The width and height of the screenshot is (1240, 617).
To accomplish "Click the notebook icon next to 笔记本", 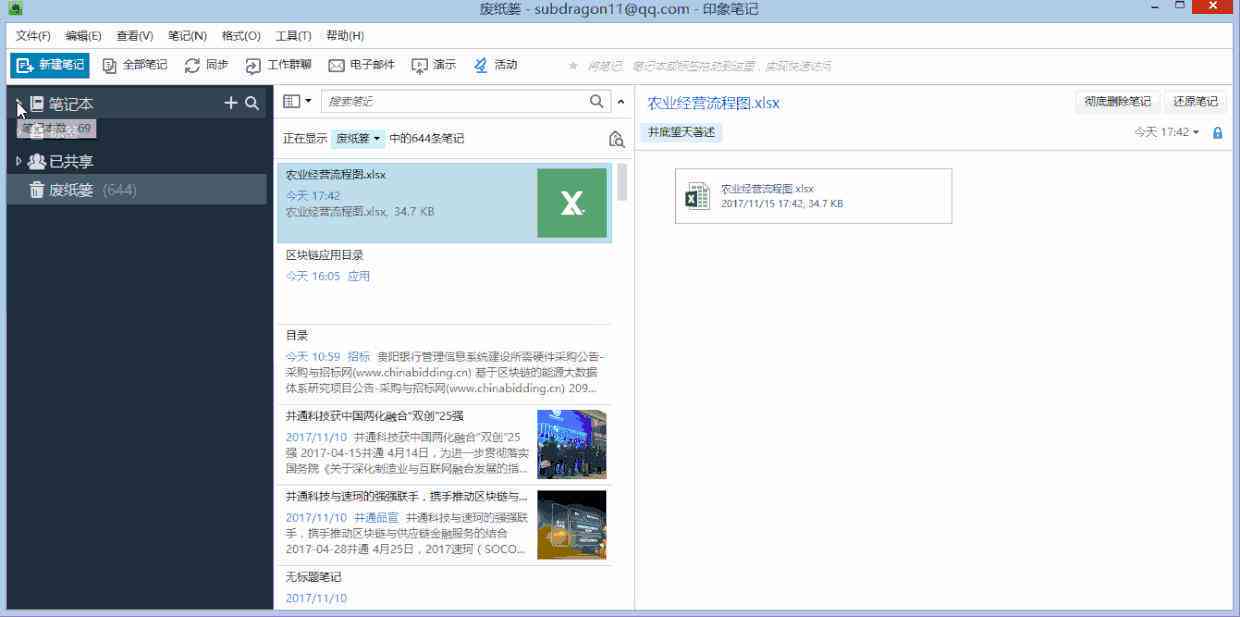I will [x=37, y=103].
